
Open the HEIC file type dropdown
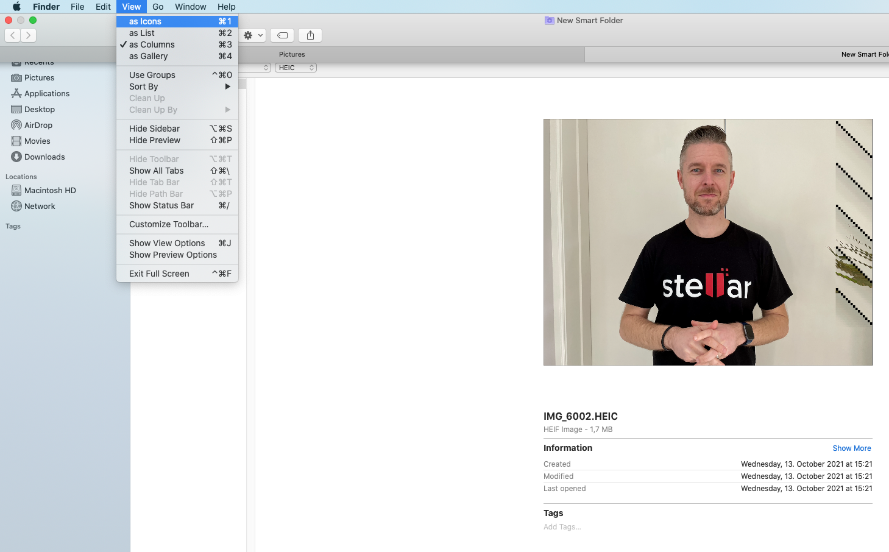(296, 67)
